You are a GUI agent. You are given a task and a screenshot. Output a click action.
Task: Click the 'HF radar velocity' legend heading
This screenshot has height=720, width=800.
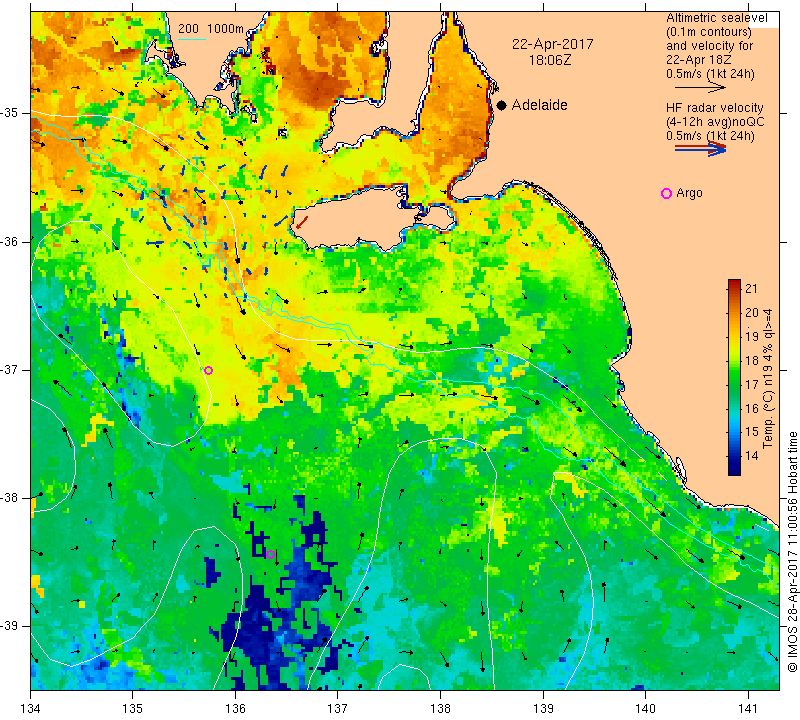[x=714, y=108]
